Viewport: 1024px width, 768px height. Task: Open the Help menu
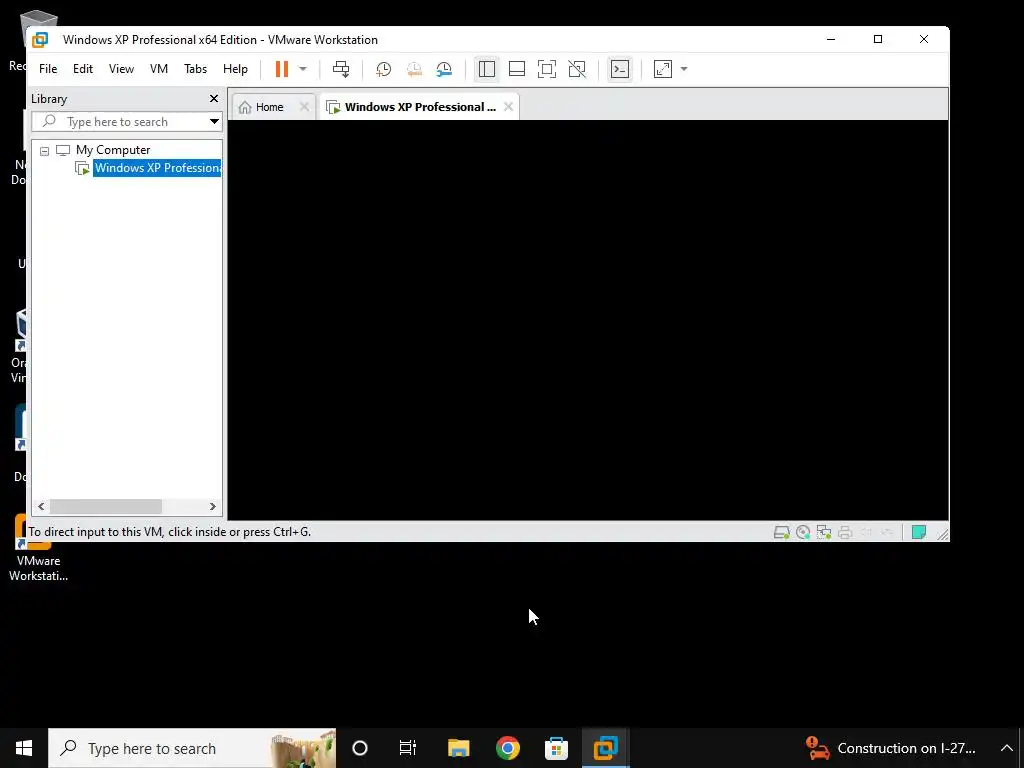point(235,69)
